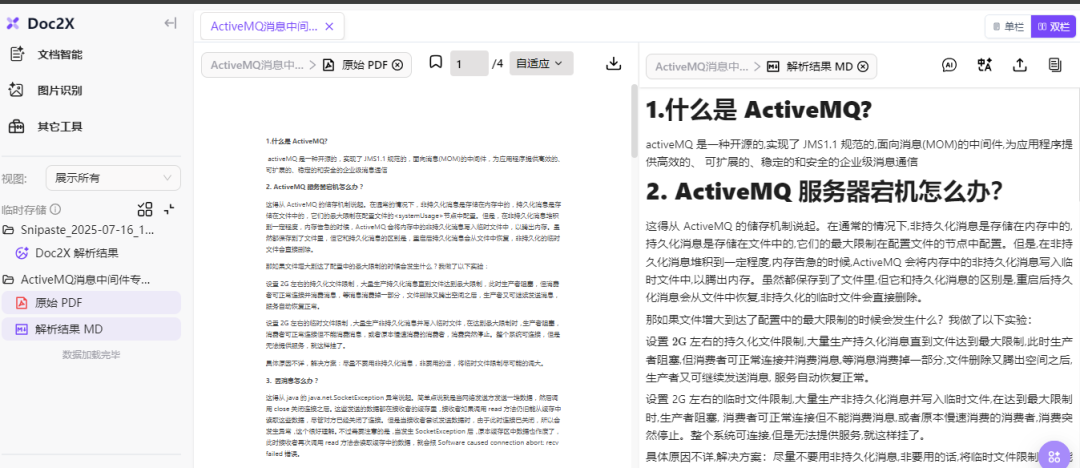
Task: Close the ActiveMQ消息中间 tab
Action: (329, 26)
